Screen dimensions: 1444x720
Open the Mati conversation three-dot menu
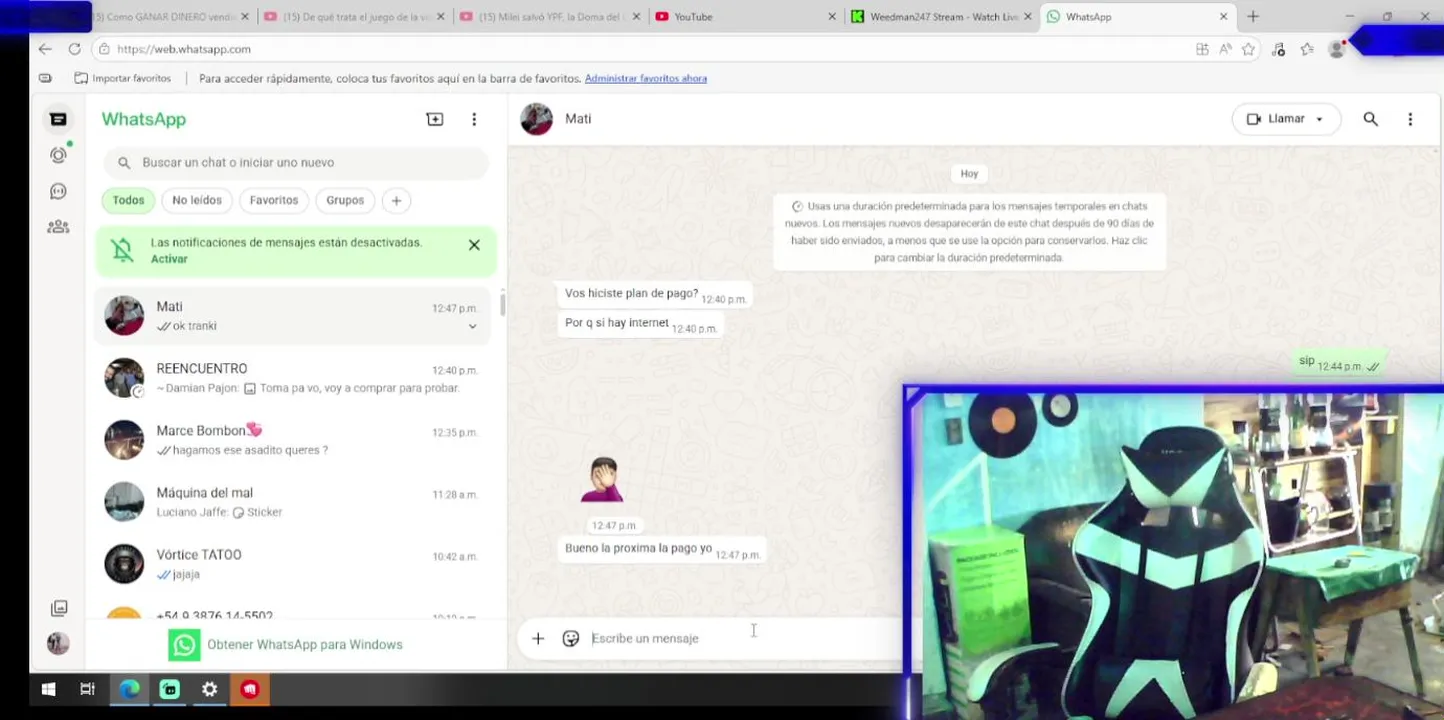pos(1410,119)
